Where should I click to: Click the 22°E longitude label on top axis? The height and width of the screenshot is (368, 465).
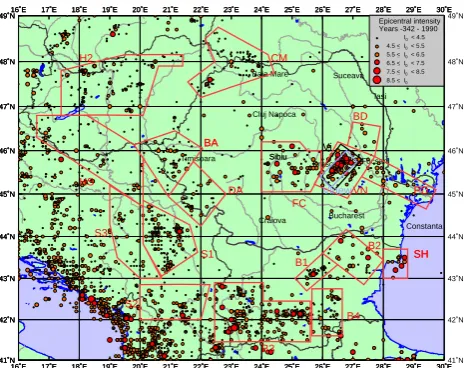coord(201,10)
